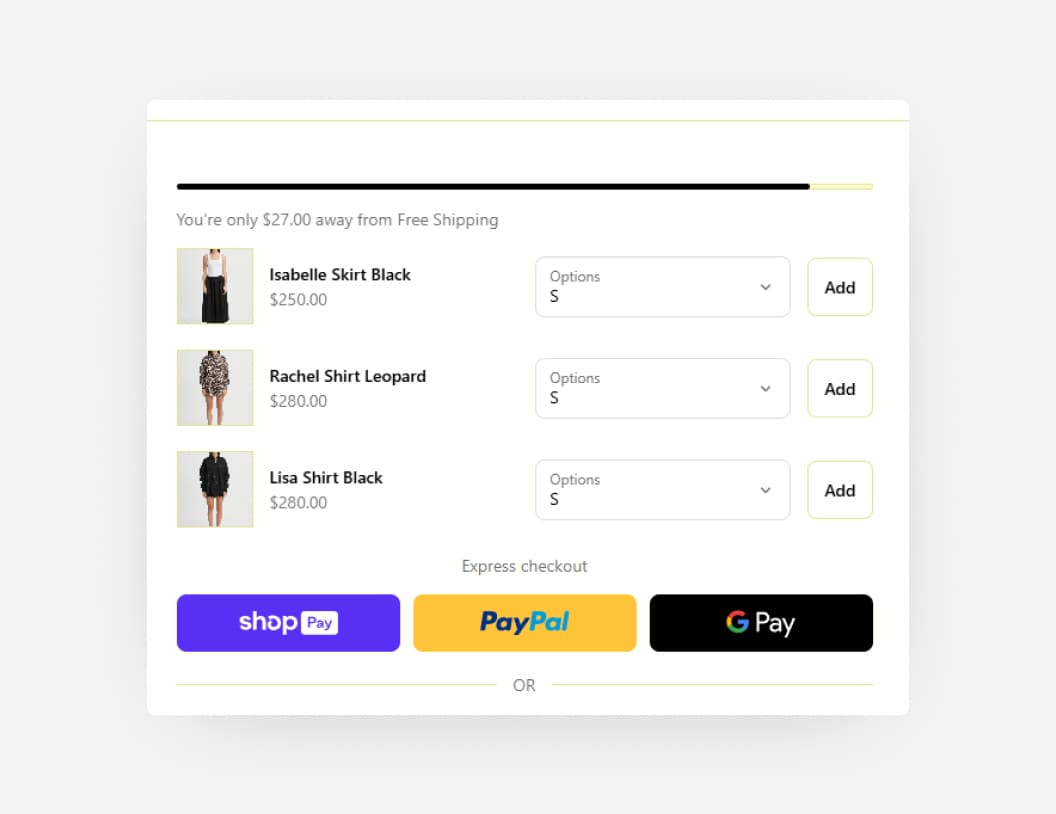Click chevron arrow in Lisa Shirt options

tap(766, 490)
